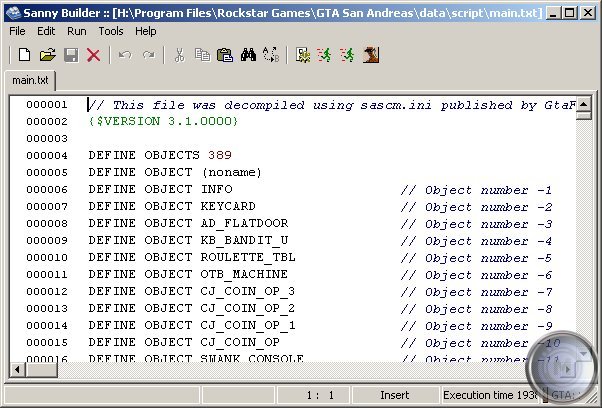Click the 'CJ_COIN_OP_3' object name
602x408 pixels.
click(248, 291)
